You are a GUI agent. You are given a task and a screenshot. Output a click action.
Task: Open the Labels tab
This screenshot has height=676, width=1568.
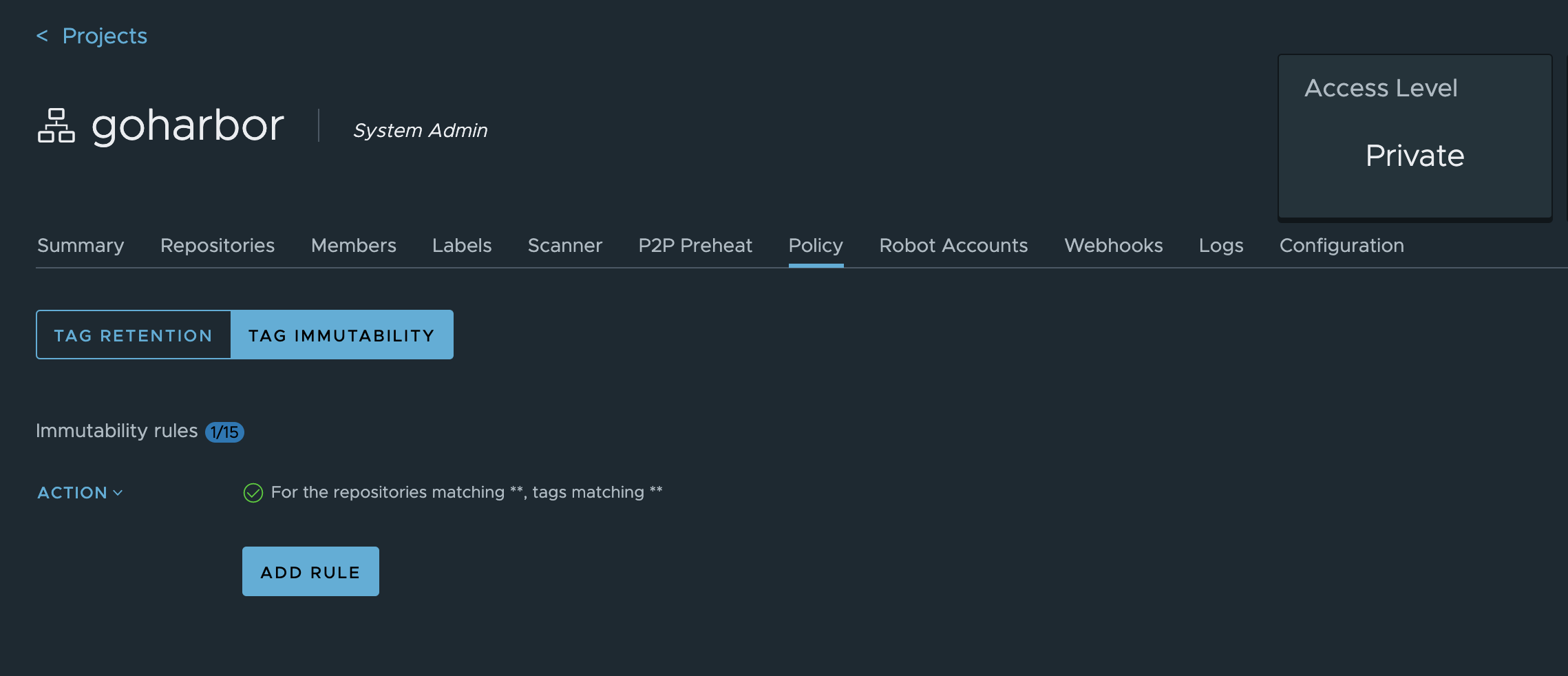tap(462, 245)
